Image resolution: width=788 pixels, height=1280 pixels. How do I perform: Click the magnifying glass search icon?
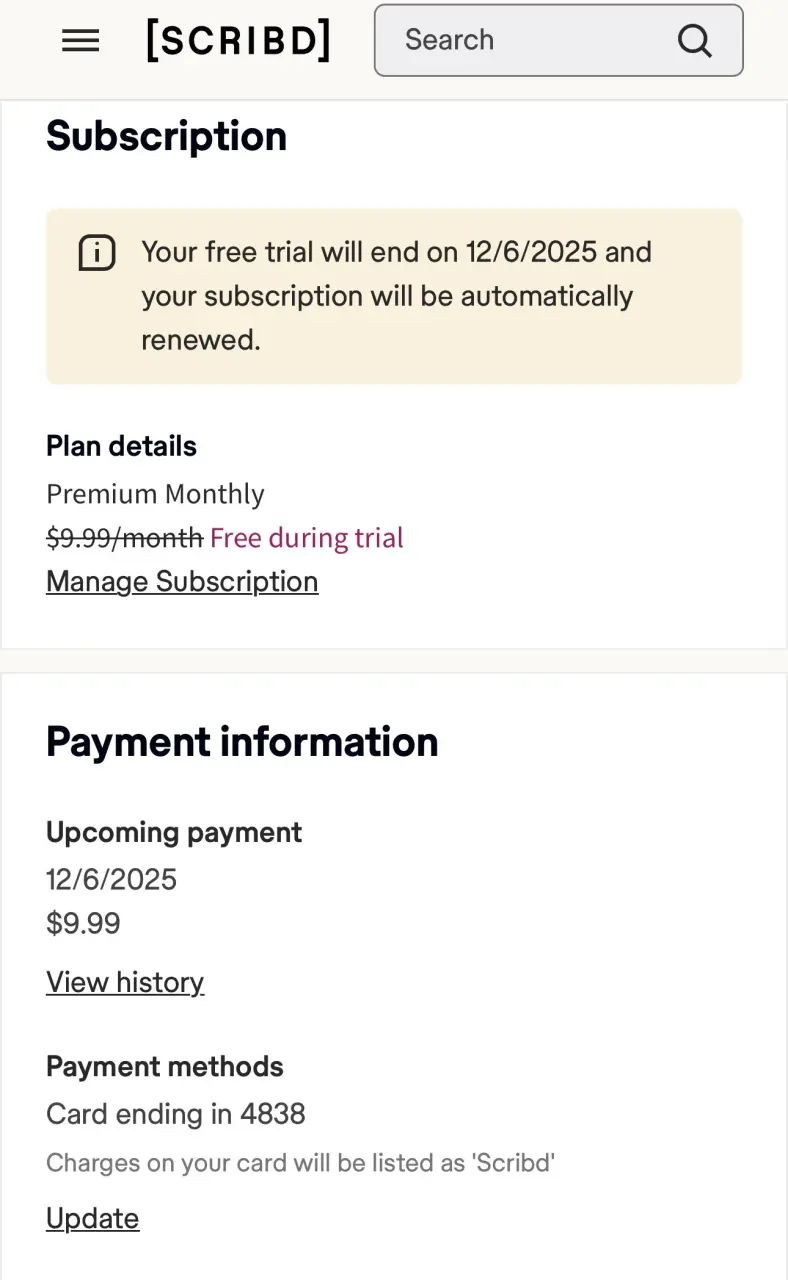pyautogui.click(x=694, y=41)
